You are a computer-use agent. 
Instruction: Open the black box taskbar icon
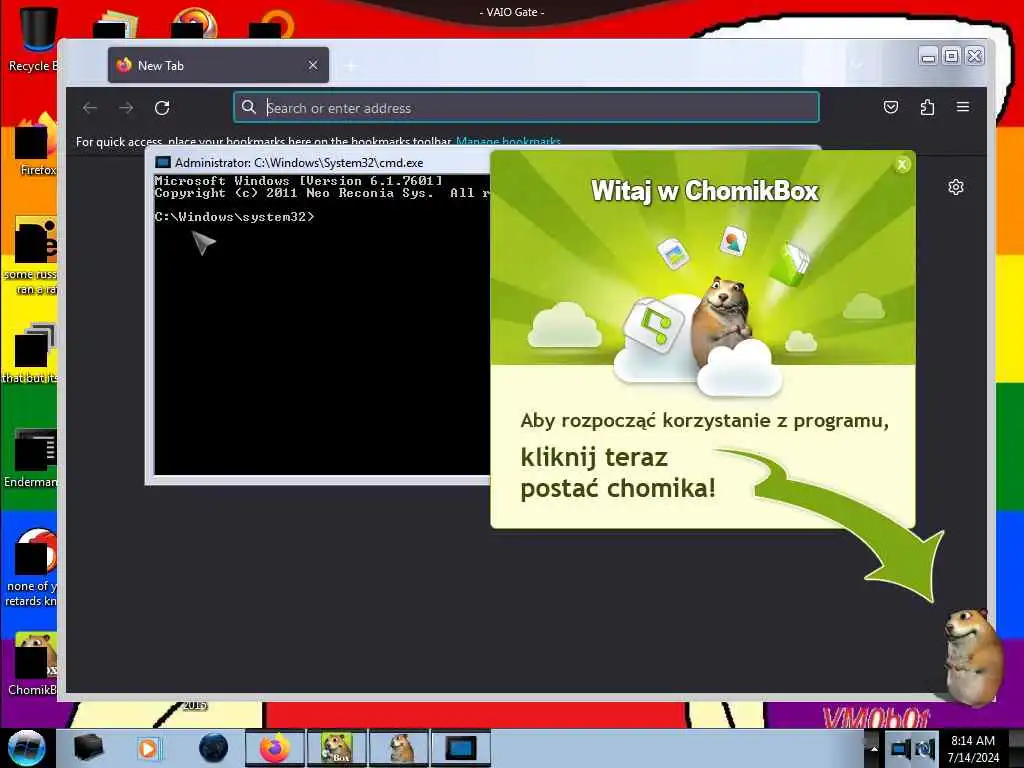point(89,748)
